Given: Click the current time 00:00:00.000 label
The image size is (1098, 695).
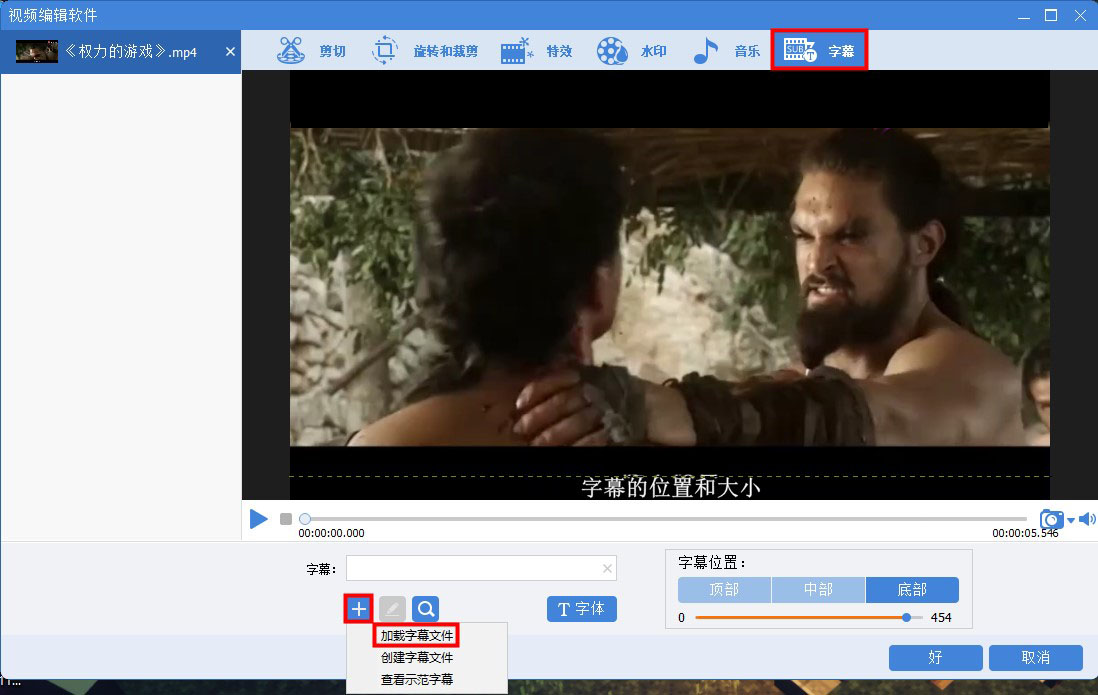Looking at the screenshot, I should 331,533.
